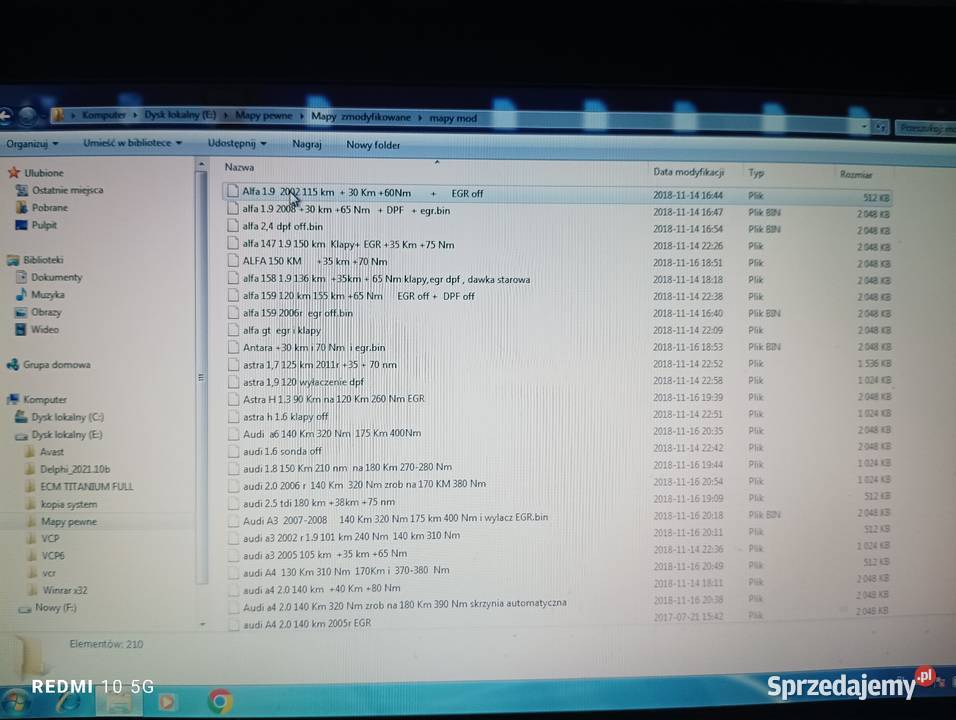Open the VCP6 folder in the tree

(53, 556)
